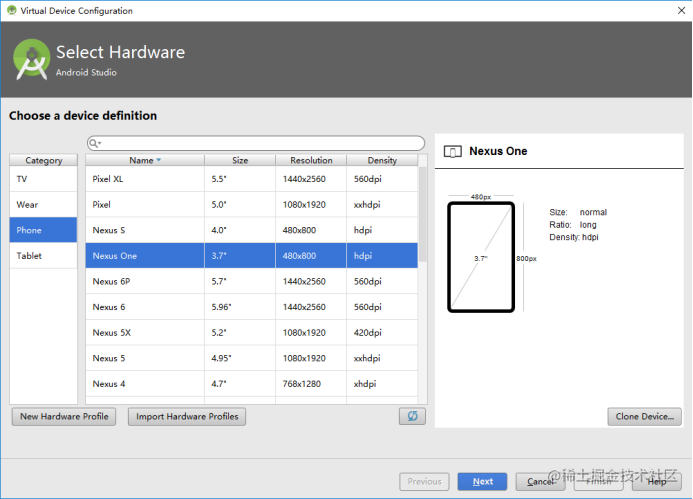693x499 pixels.
Task: Sort by the Resolution column header
Action: (x=311, y=160)
